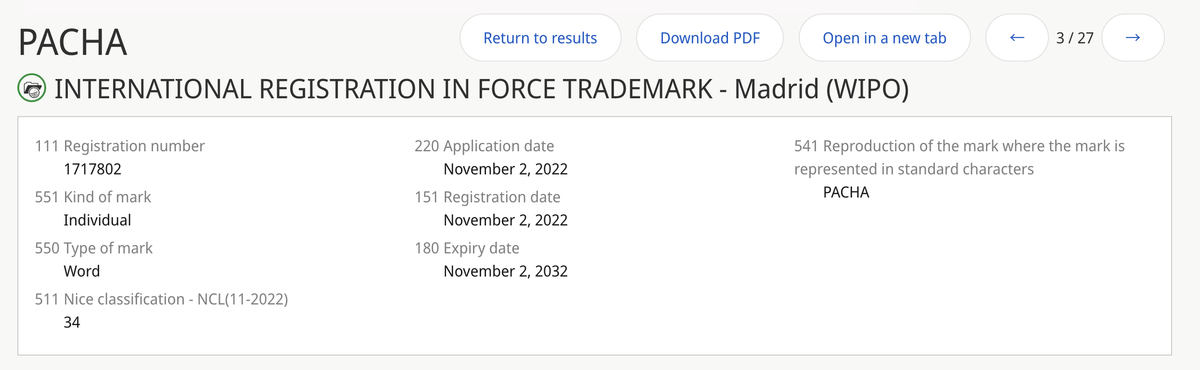Click the 111 Registration number label
The height and width of the screenshot is (370, 1200).
pos(120,146)
